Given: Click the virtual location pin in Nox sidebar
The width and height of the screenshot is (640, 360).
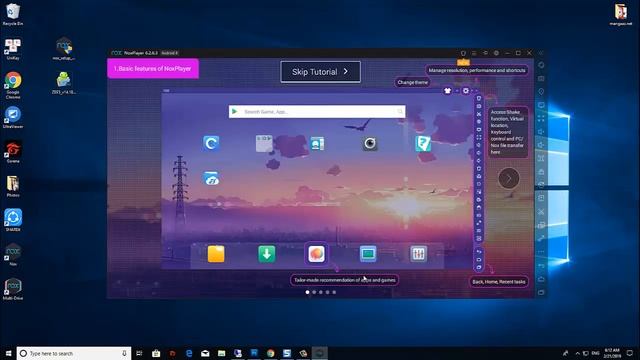Looking at the screenshot, I should pyautogui.click(x=541, y=92).
